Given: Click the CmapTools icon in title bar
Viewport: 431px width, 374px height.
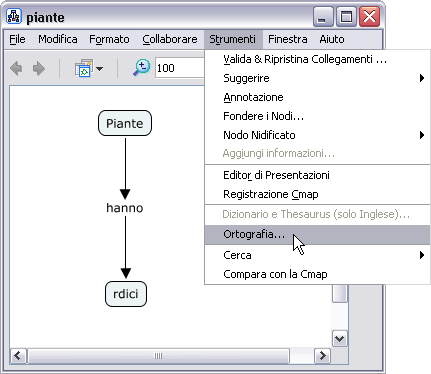Looking at the screenshot, I should [14, 17].
